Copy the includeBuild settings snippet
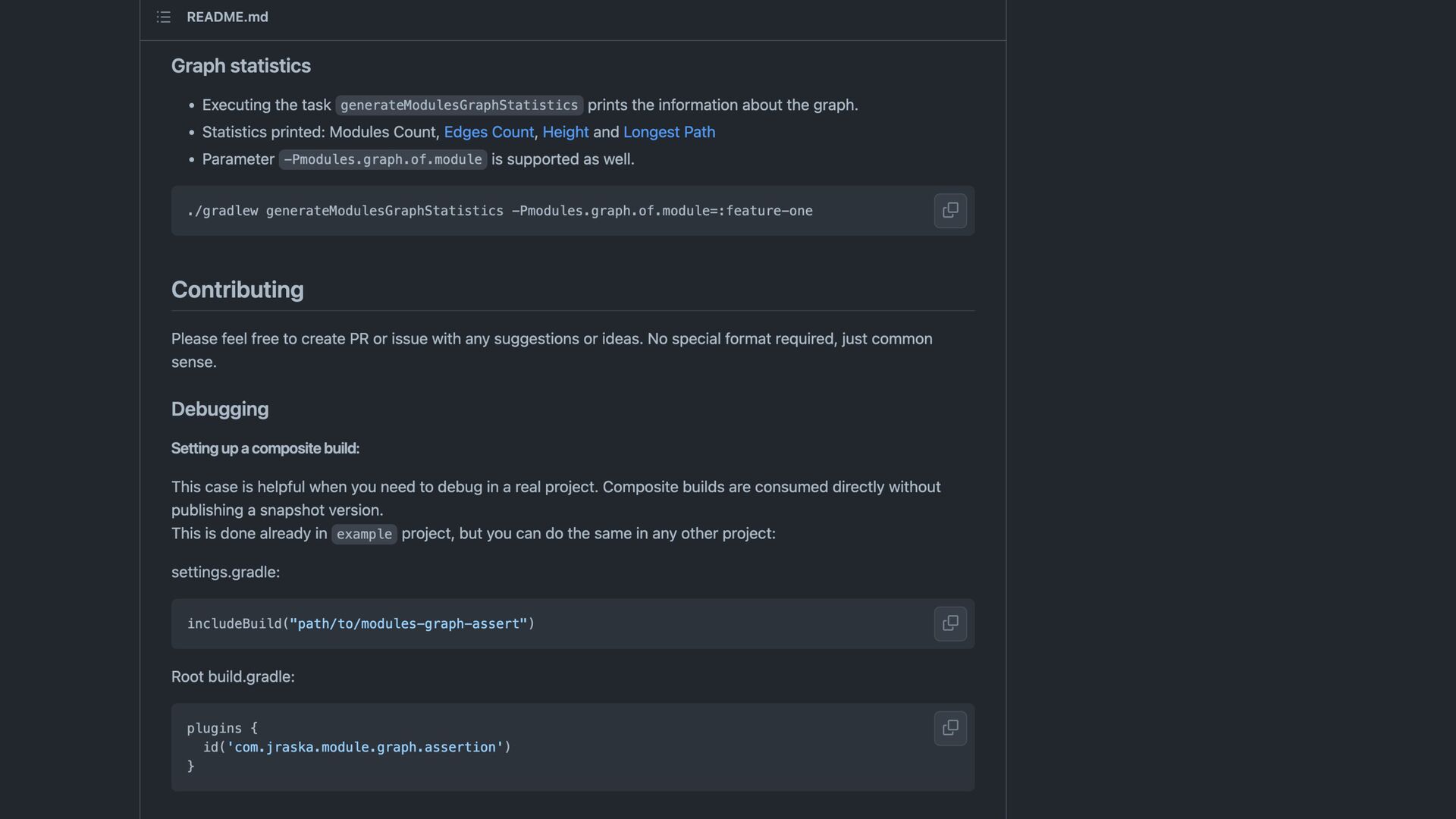Image resolution: width=1456 pixels, height=819 pixels. (x=950, y=623)
